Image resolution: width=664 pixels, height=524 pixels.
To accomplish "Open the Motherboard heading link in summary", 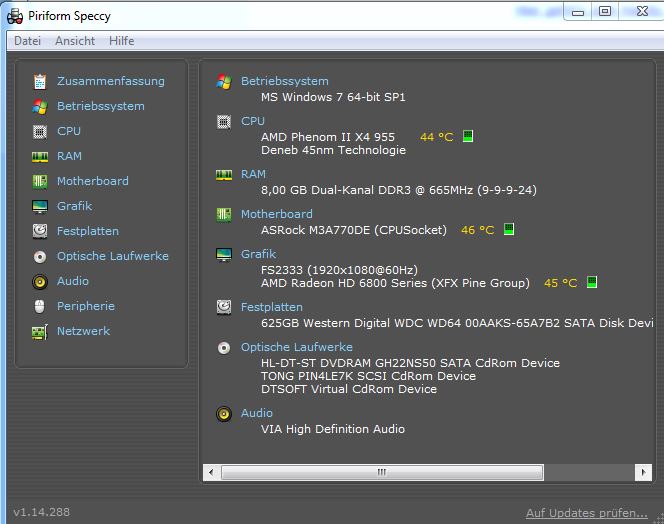I will [x=277, y=214].
